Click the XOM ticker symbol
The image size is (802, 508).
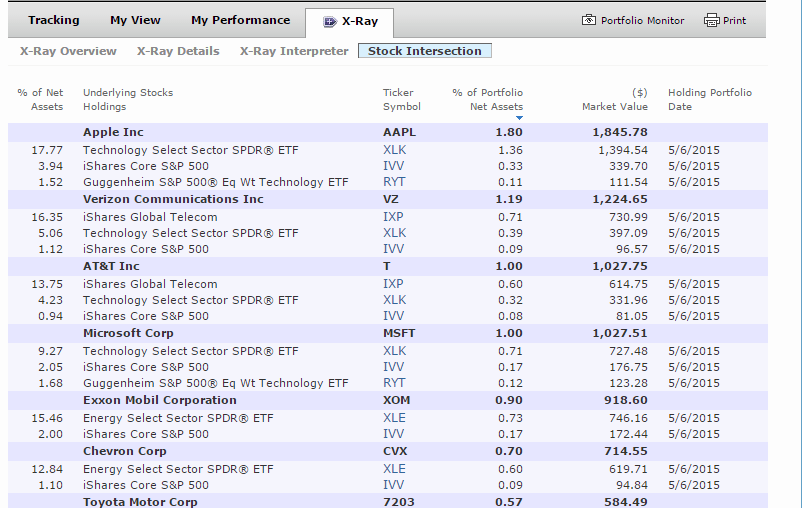coord(396,400)
